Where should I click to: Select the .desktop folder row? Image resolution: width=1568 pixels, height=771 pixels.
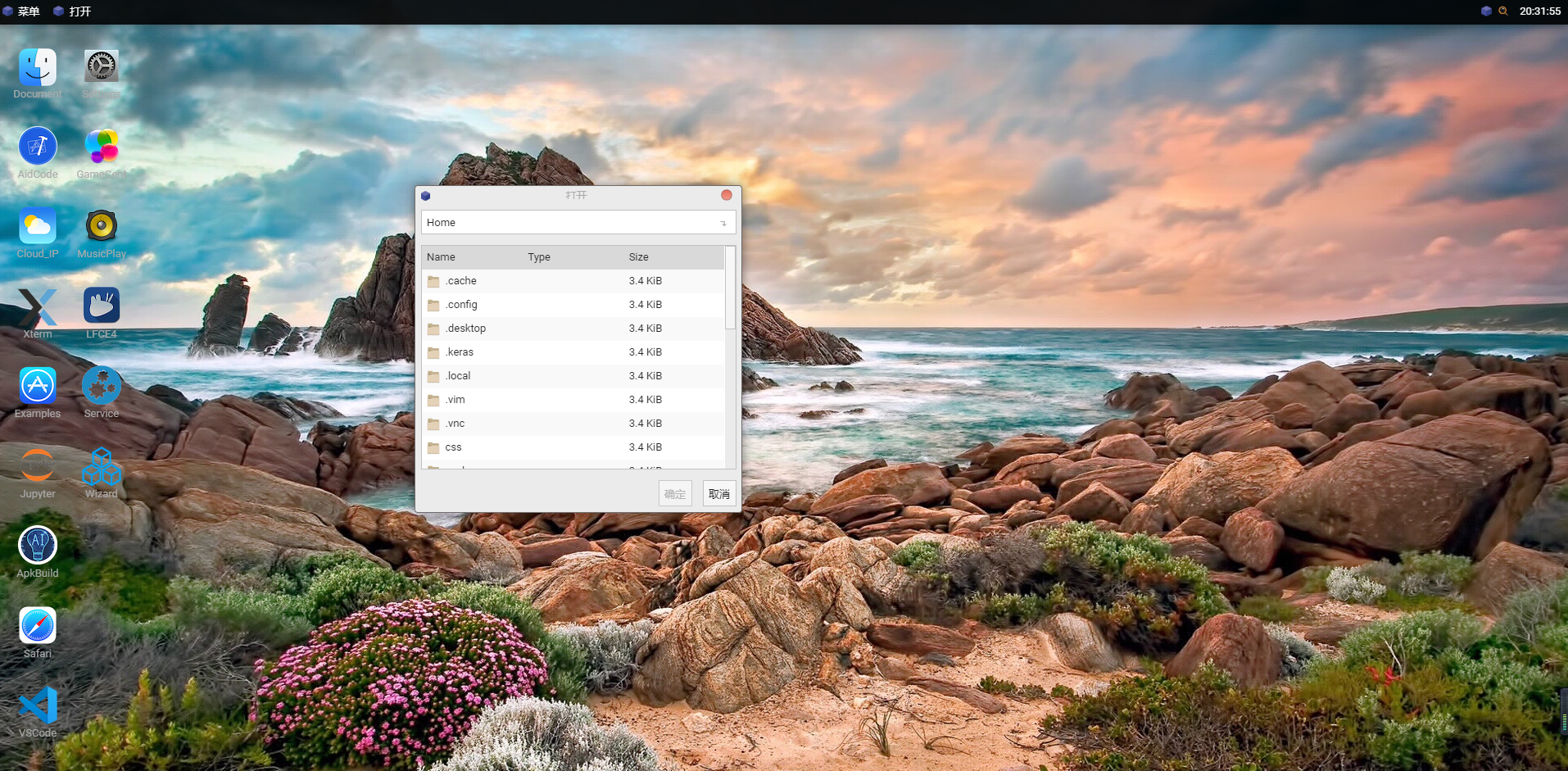coord(573,329)
